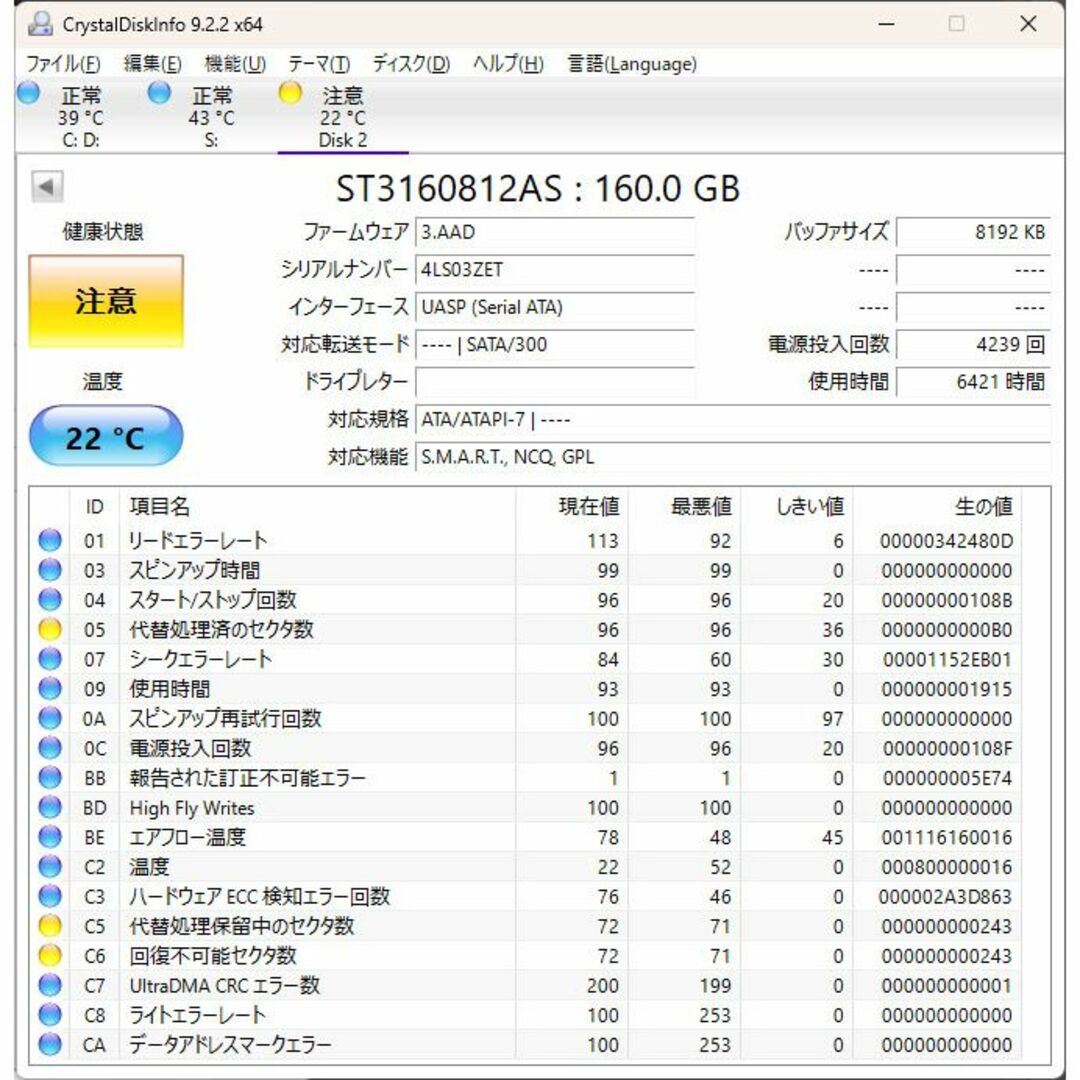This screenshot has width=1080, height=1080.
Task: Click raw value 0000000000B0
Action: tap(946, 630)
